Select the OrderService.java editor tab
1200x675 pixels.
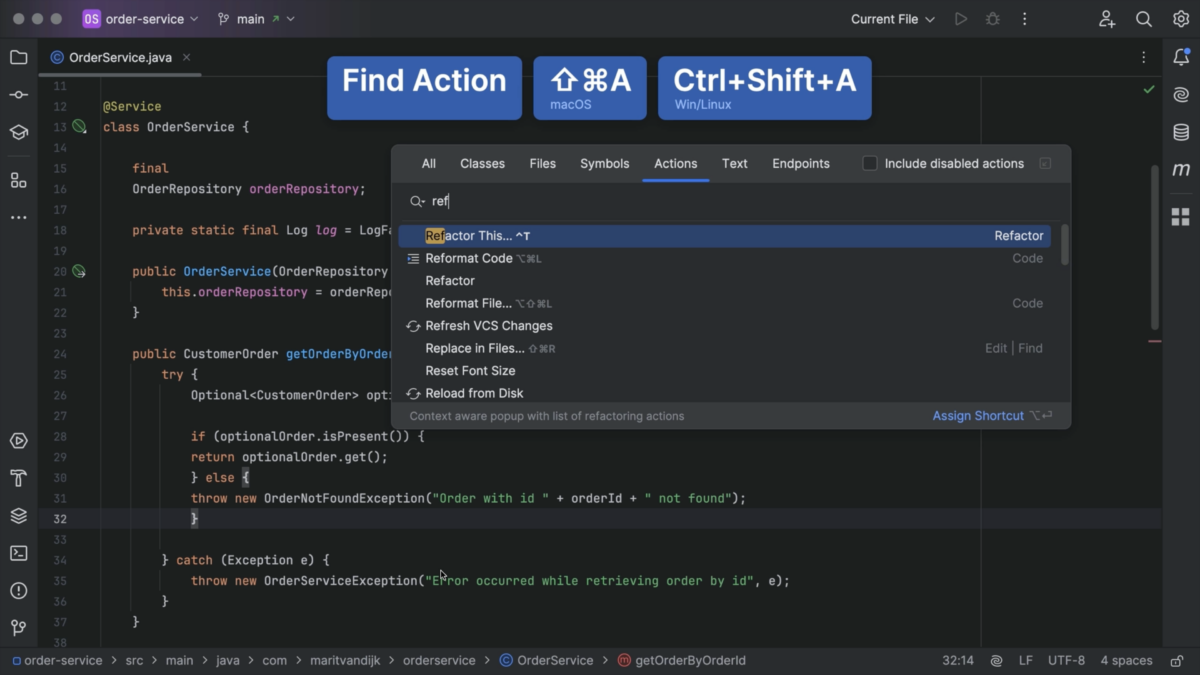click(x=120, y=58)
